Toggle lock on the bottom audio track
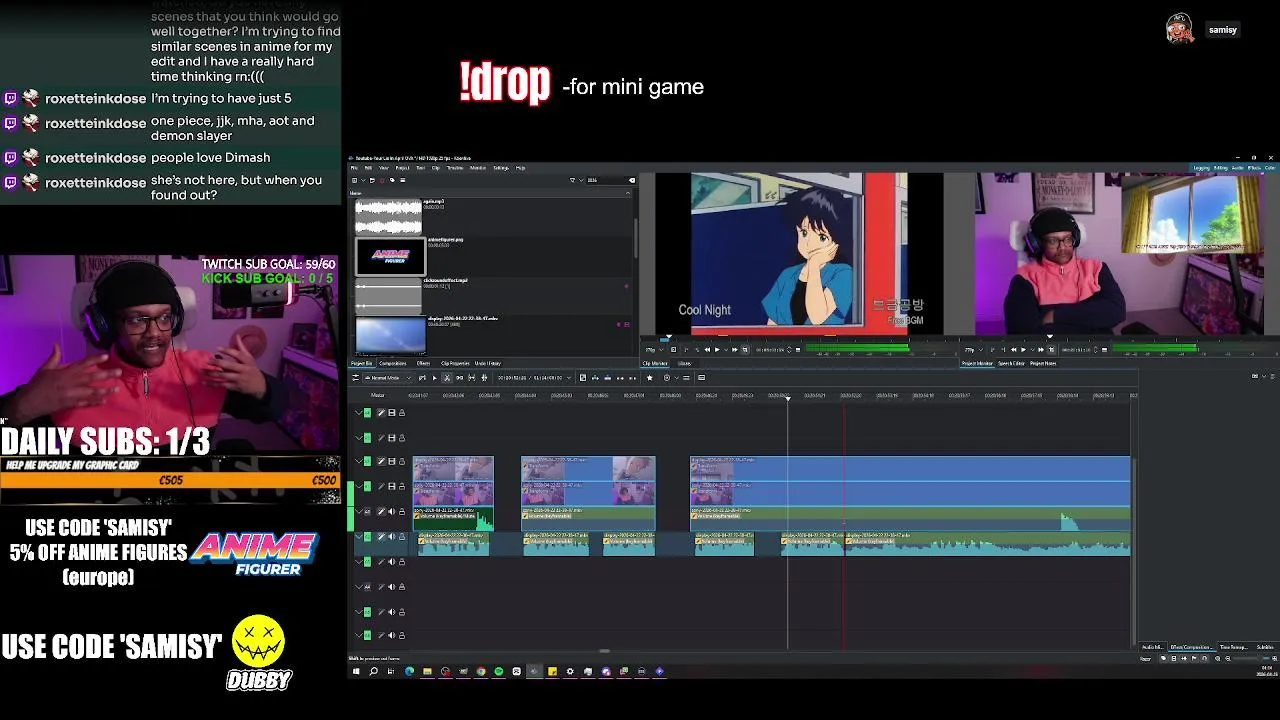The image size is (1280, 720). (x=401, y=635)
